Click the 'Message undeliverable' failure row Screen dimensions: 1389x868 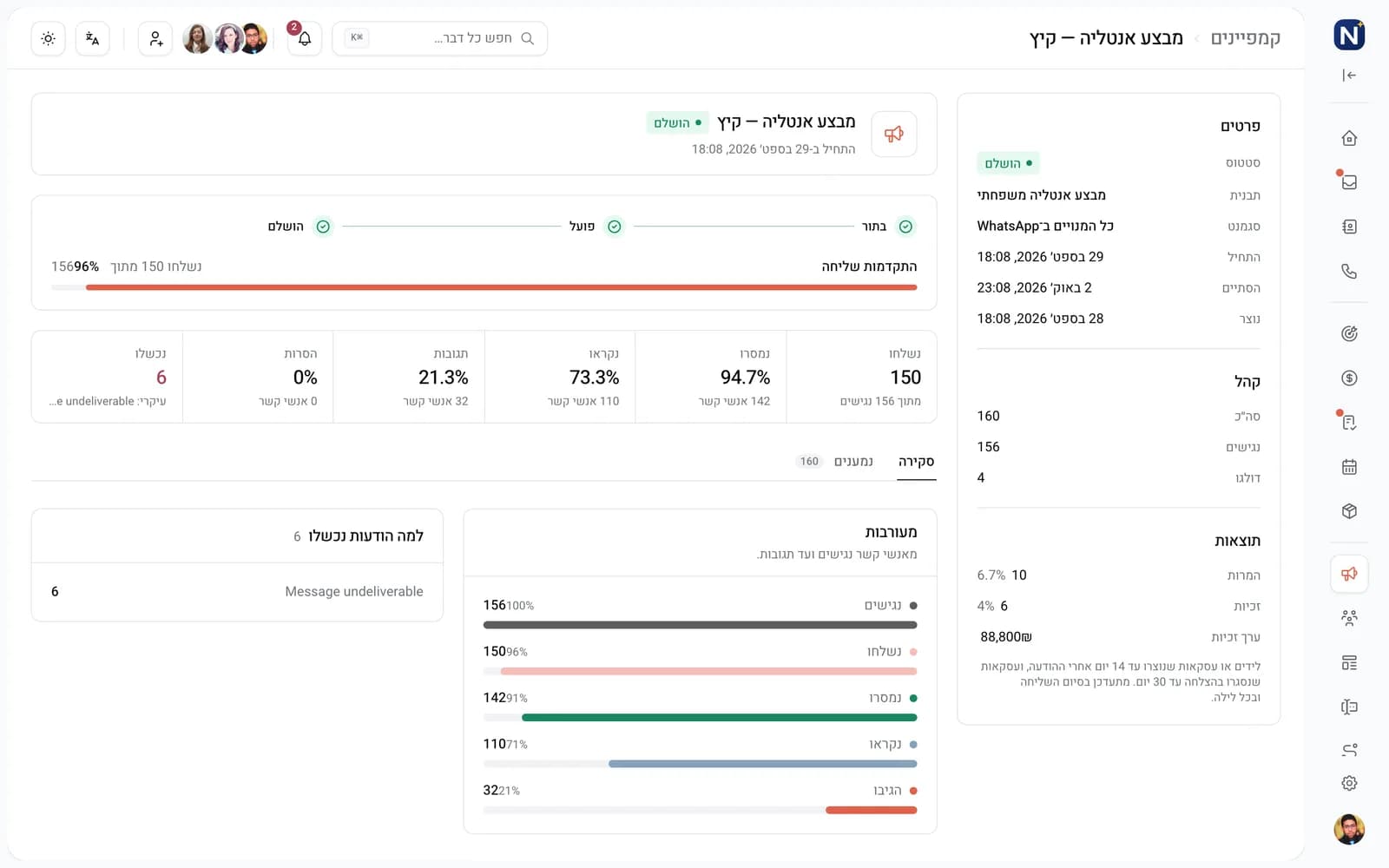click(x=237, y=592)
